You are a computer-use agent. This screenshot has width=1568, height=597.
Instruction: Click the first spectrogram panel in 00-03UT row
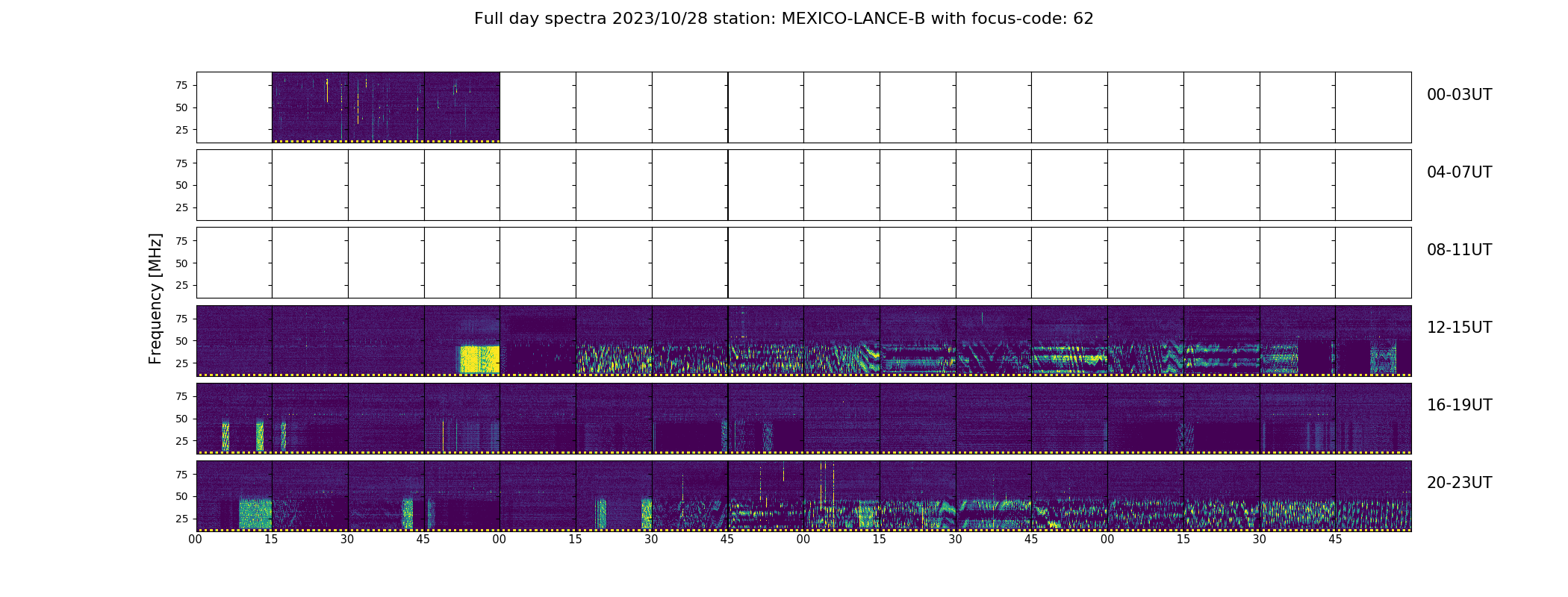coord(311,107)
